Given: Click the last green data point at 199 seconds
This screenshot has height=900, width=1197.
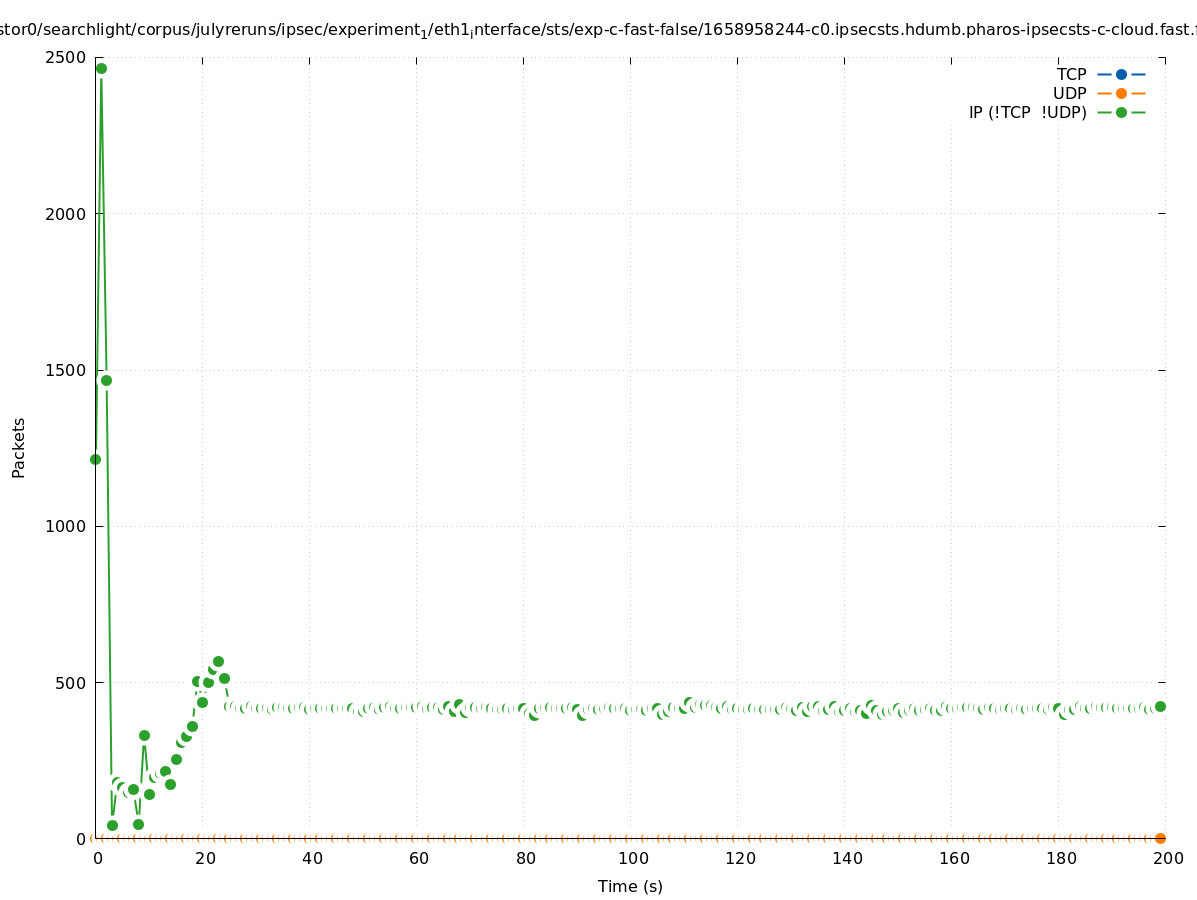Looking at the screenshot, I should (1160, 706).
